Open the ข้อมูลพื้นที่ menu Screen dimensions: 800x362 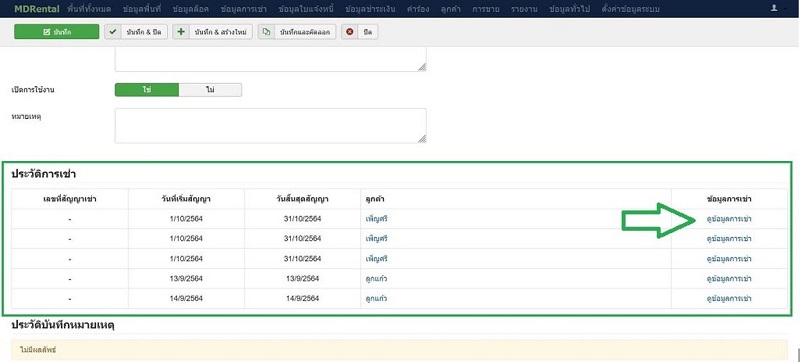tap(142, 9)
